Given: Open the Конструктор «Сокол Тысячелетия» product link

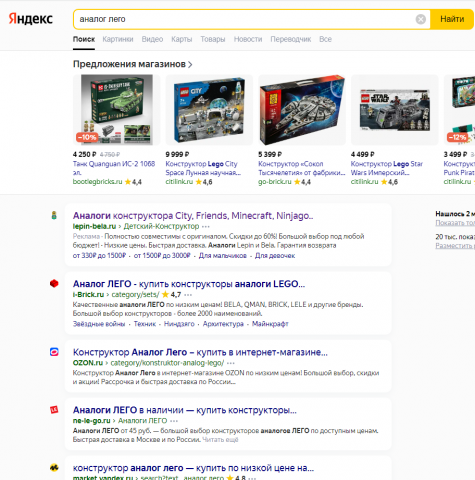Looking at the screenshot, I should pos(302,168).
